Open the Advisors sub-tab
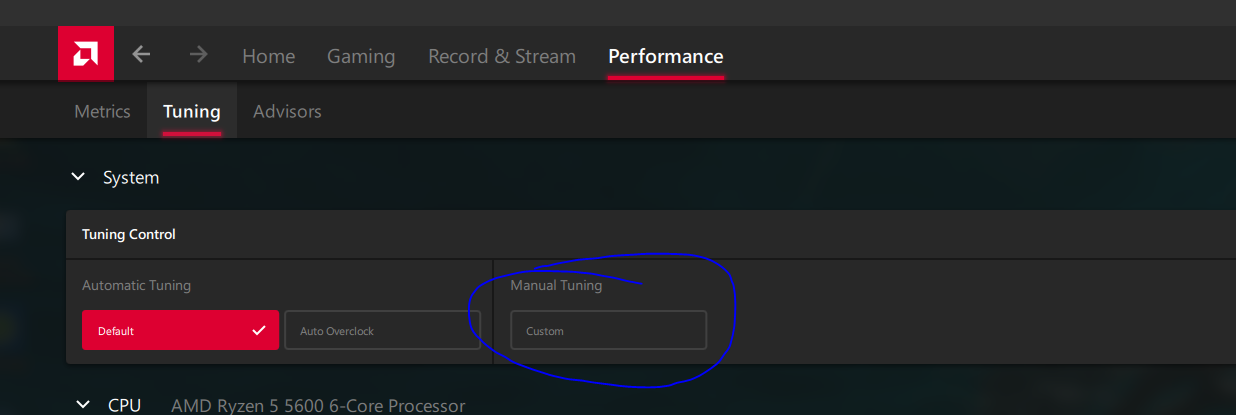The height and width of the screenshot is (415, 1236). (287, 111)
